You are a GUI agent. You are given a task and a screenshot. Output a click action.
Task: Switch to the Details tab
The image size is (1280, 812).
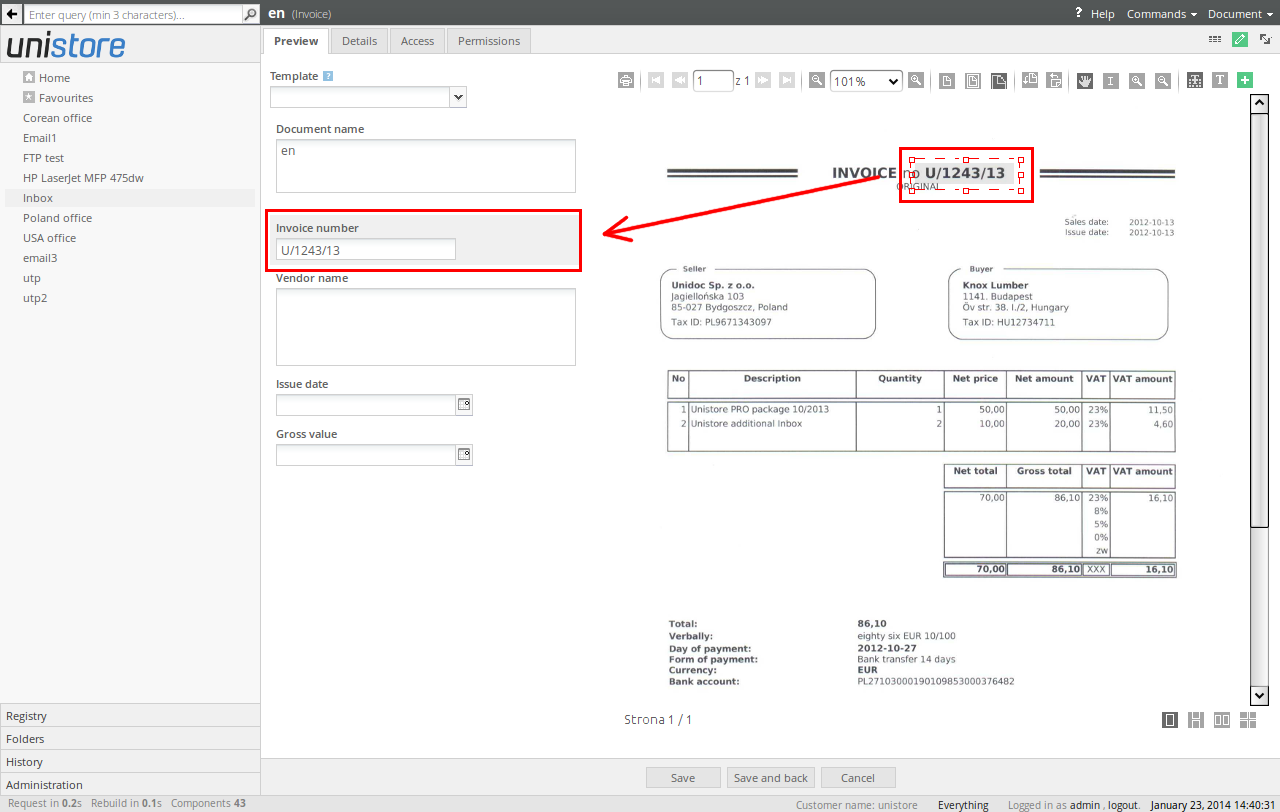tap(360, 41)
